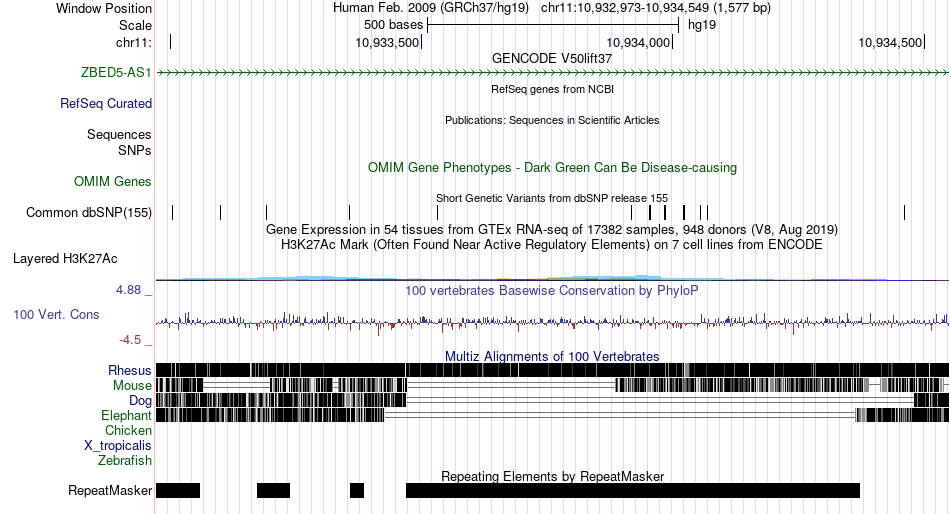The width and height of the screenshot is (950, 514).
Task: Click the RefSeq genes from NCBI title
Action: [x=552, y=89]
